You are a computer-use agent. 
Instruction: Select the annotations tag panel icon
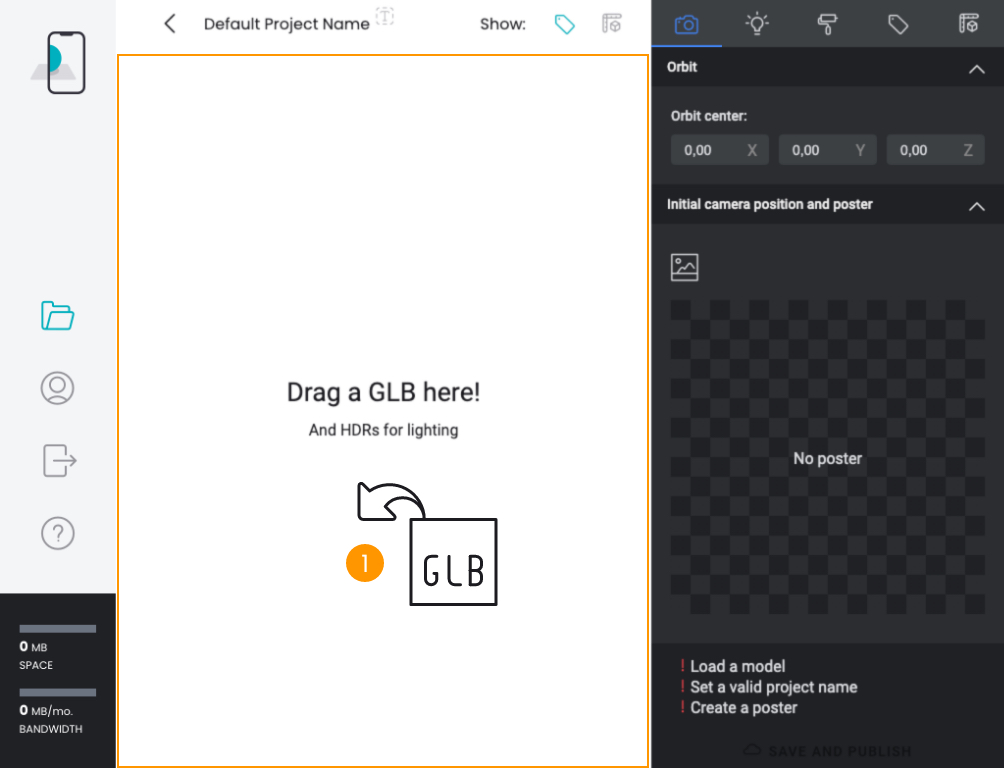tap(897, 25)
